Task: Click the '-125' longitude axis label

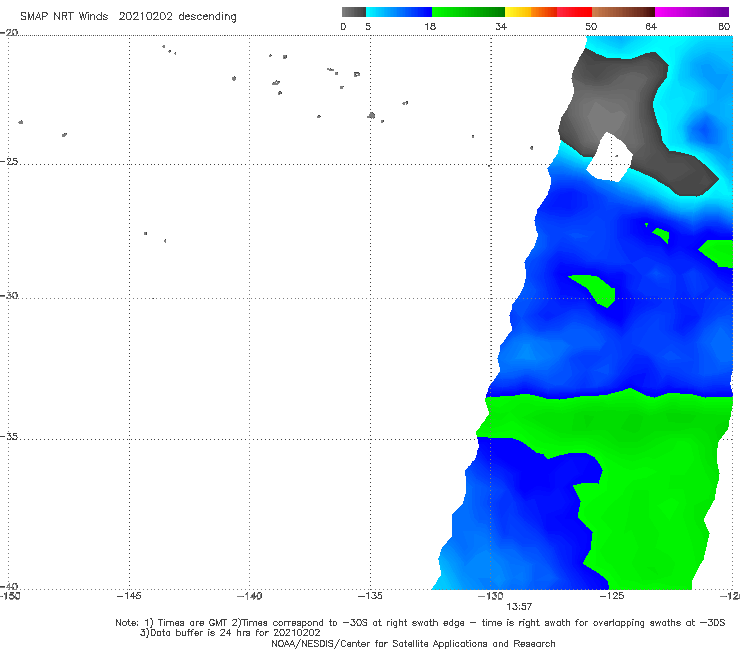Action: click(x=612, y=596)
